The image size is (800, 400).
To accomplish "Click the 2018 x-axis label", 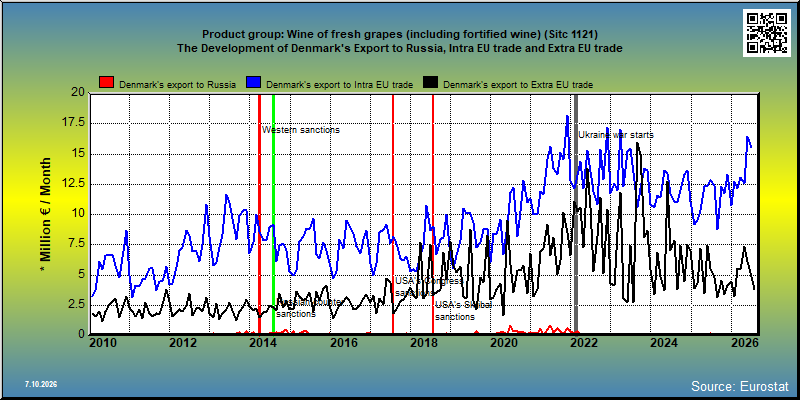I will pos(423,343).
